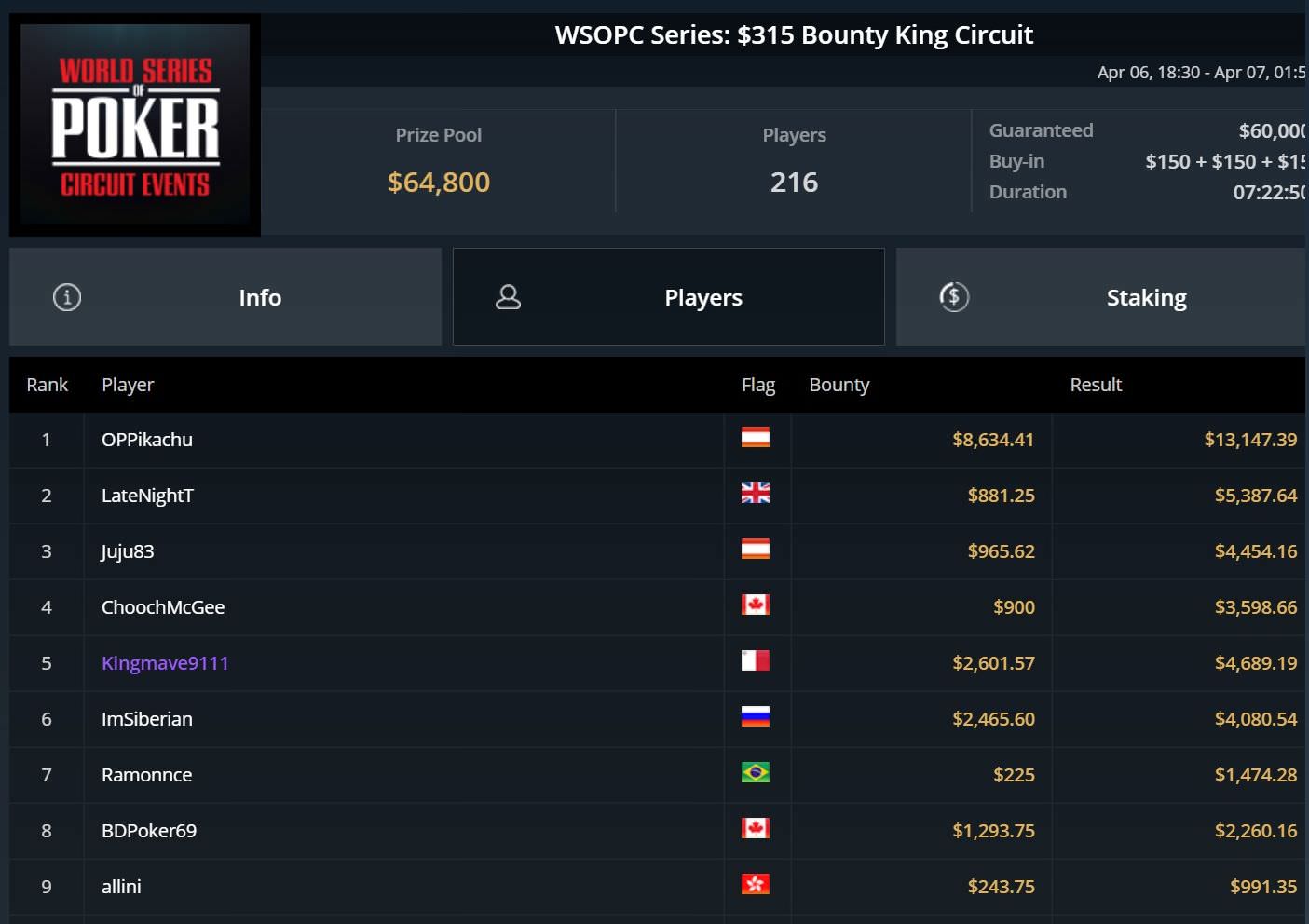This screenshot has width=1309, height=924.
Task: Click the Info tab circle icon
Action: [x=67, y=297]
